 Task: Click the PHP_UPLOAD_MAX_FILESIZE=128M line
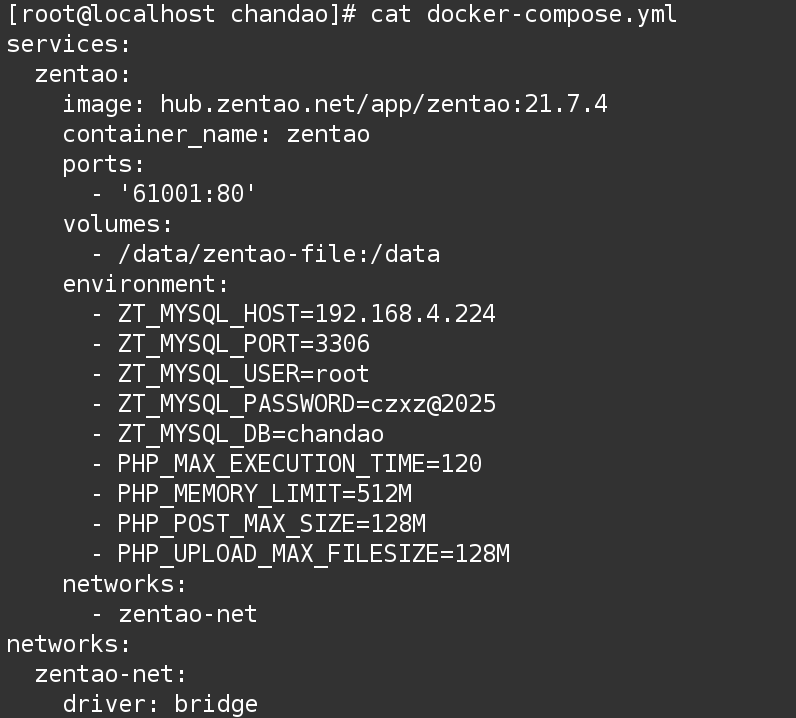tap(314, 554)
